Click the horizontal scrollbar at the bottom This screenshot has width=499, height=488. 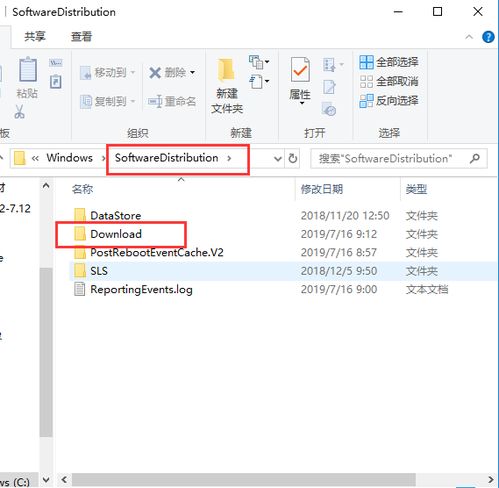(x=244, y=480)
